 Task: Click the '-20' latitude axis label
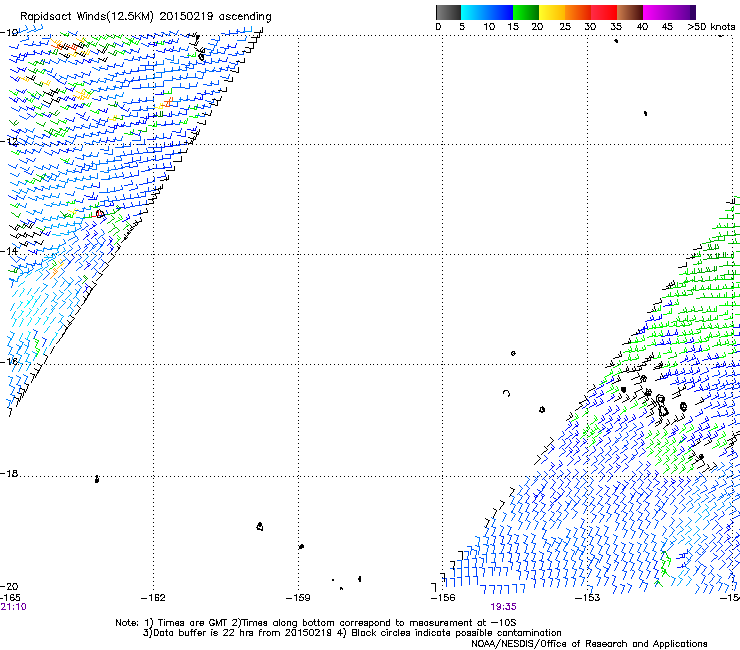(9, 586)
